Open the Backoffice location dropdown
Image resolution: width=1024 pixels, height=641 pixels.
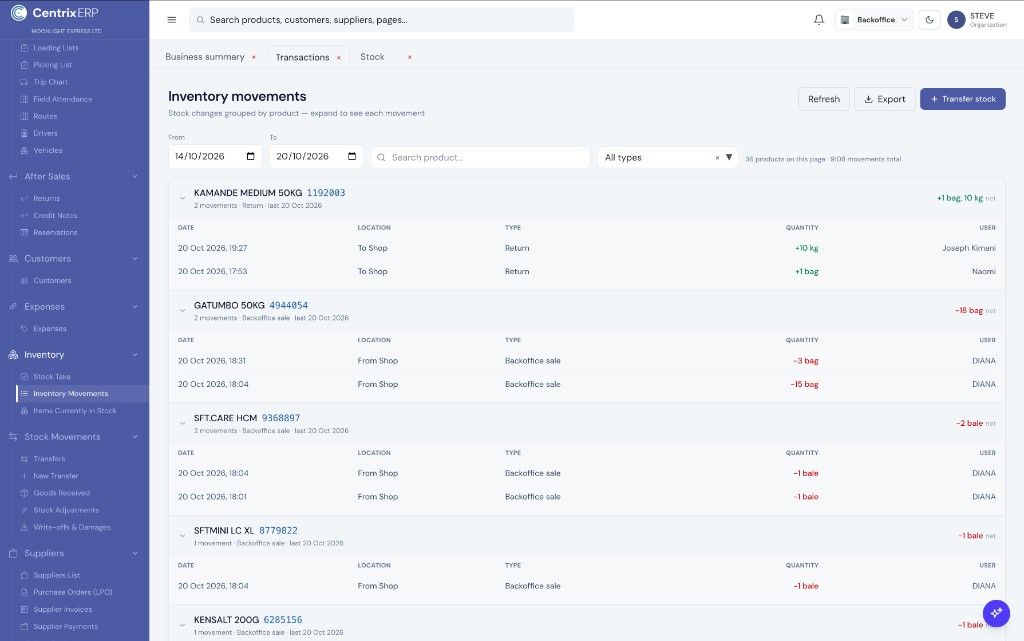874,20
